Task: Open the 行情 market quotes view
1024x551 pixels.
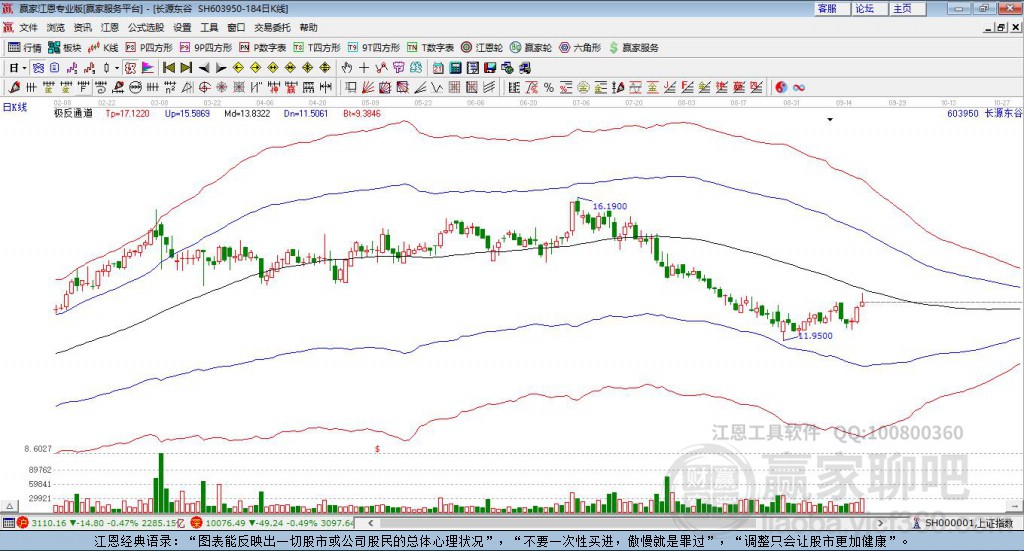Action: 25,48
